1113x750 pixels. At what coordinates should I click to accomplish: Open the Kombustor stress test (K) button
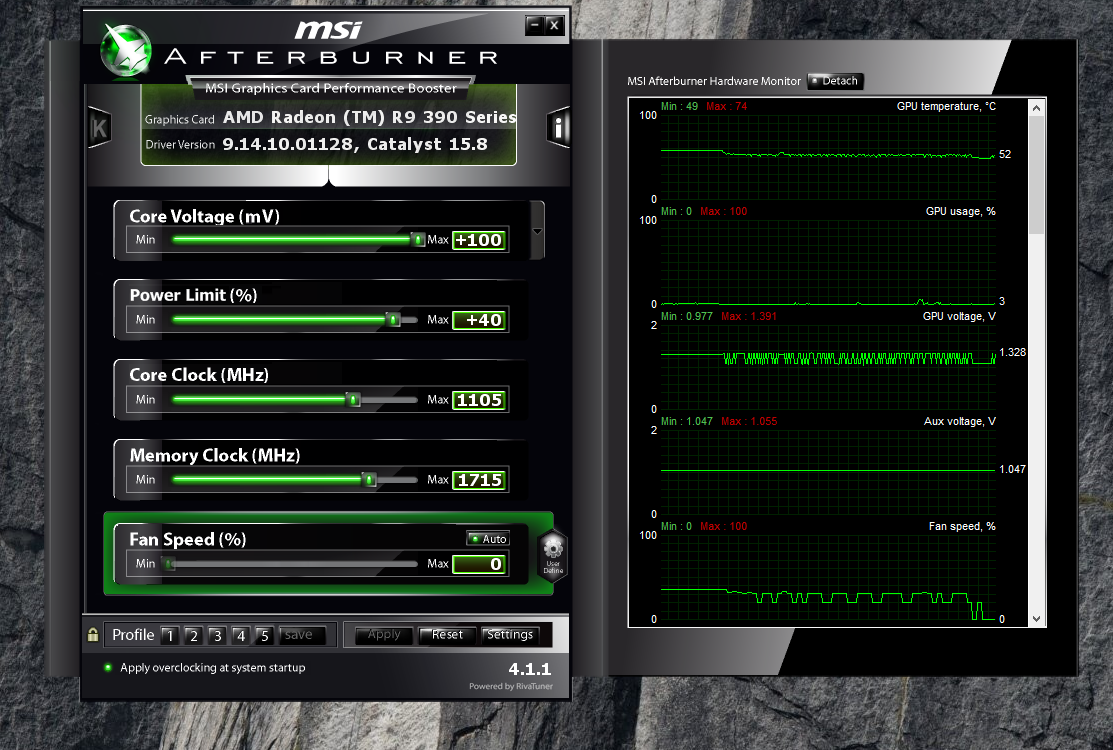point(99,128)
